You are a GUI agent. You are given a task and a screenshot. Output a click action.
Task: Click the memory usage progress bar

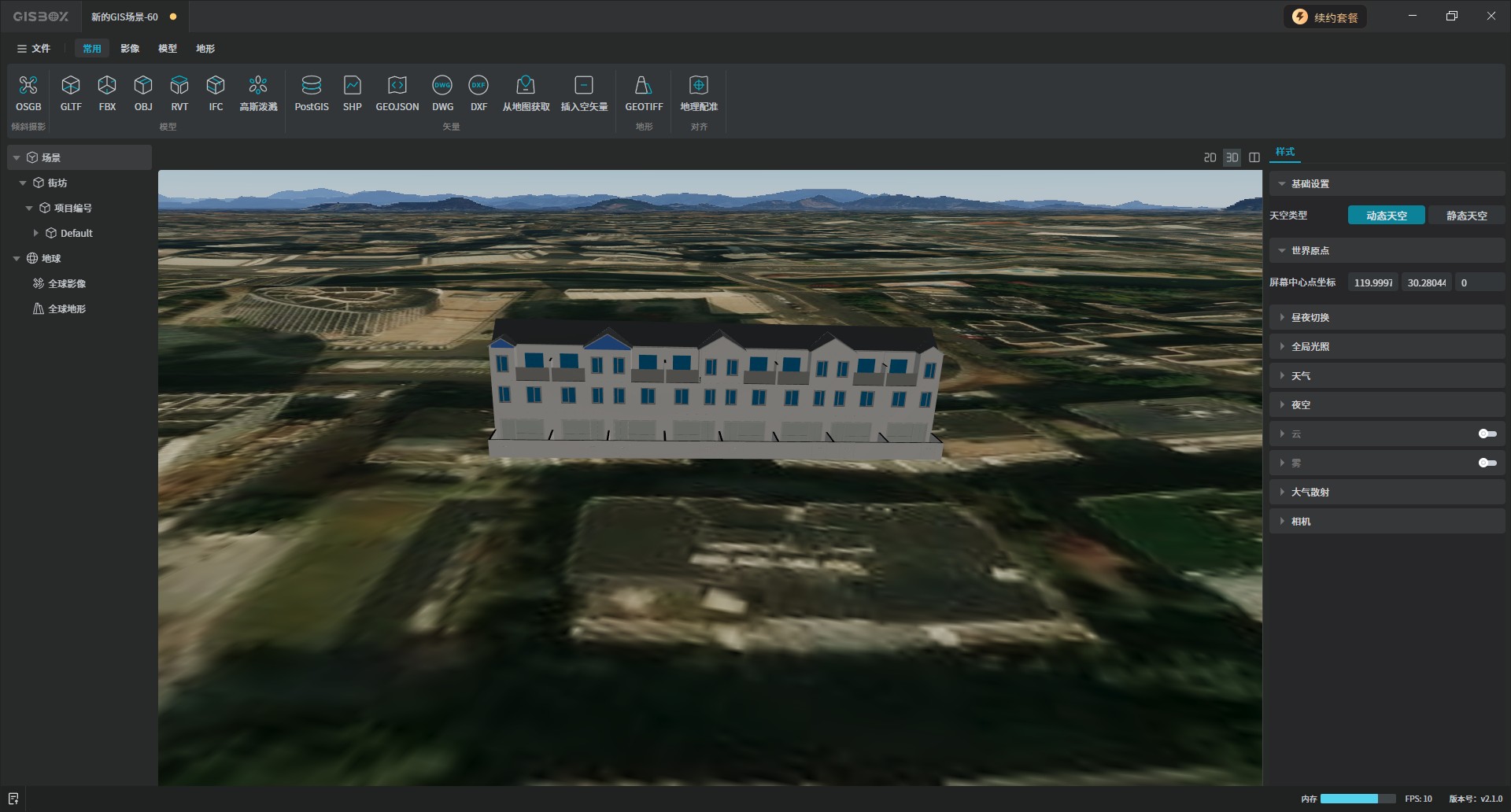pyautogui.click(x=1358, y=799)
